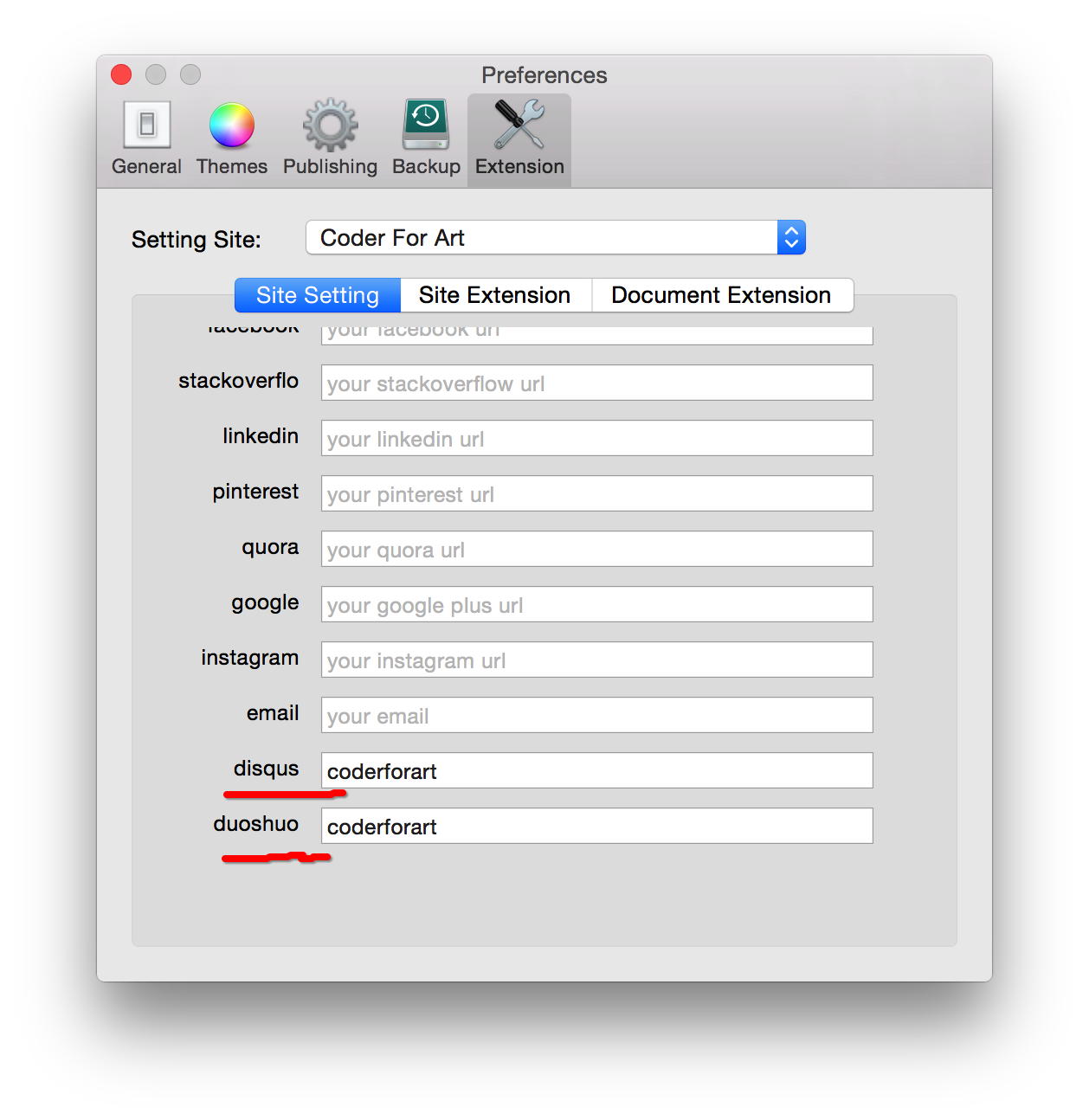Click the duoshuo label
The image size is (1089, 1120).
(256, 823)
